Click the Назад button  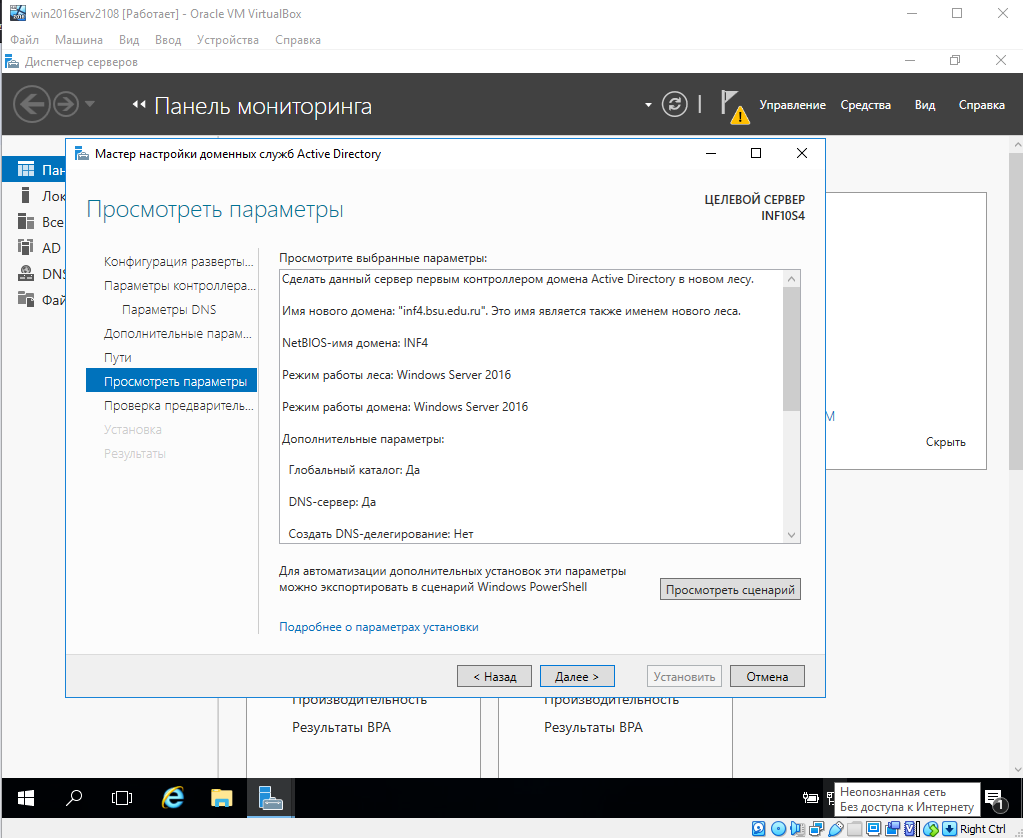point(495,676)
